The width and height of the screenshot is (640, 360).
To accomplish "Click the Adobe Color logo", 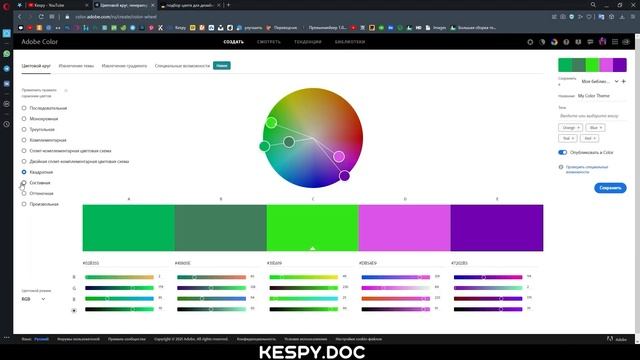I will click(x=40, y=42).
